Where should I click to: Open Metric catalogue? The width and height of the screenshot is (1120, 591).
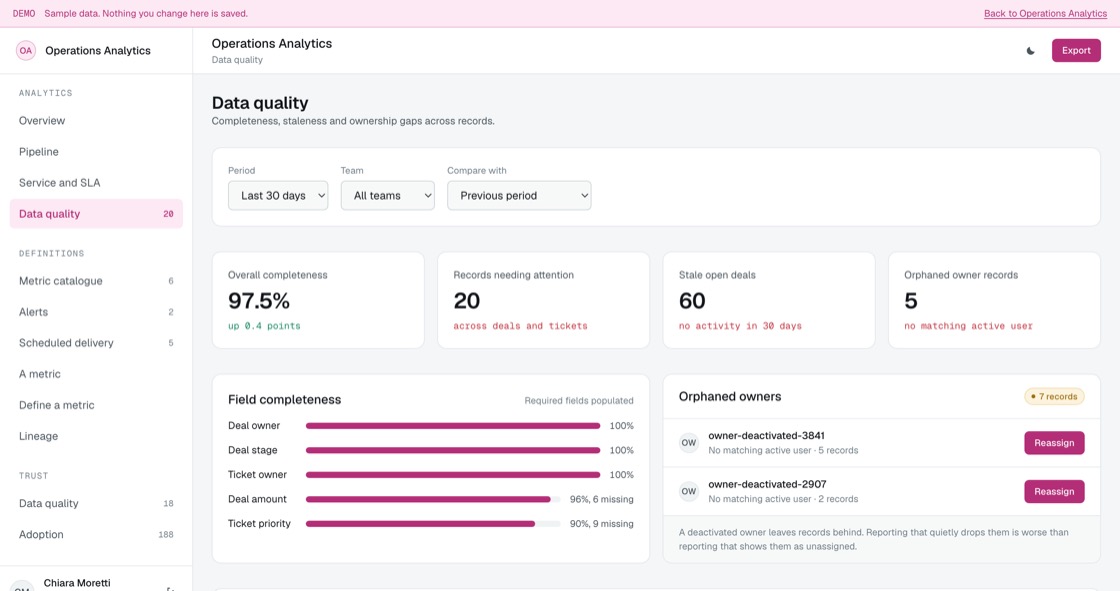pyautogui.click(x=96, y=281)
